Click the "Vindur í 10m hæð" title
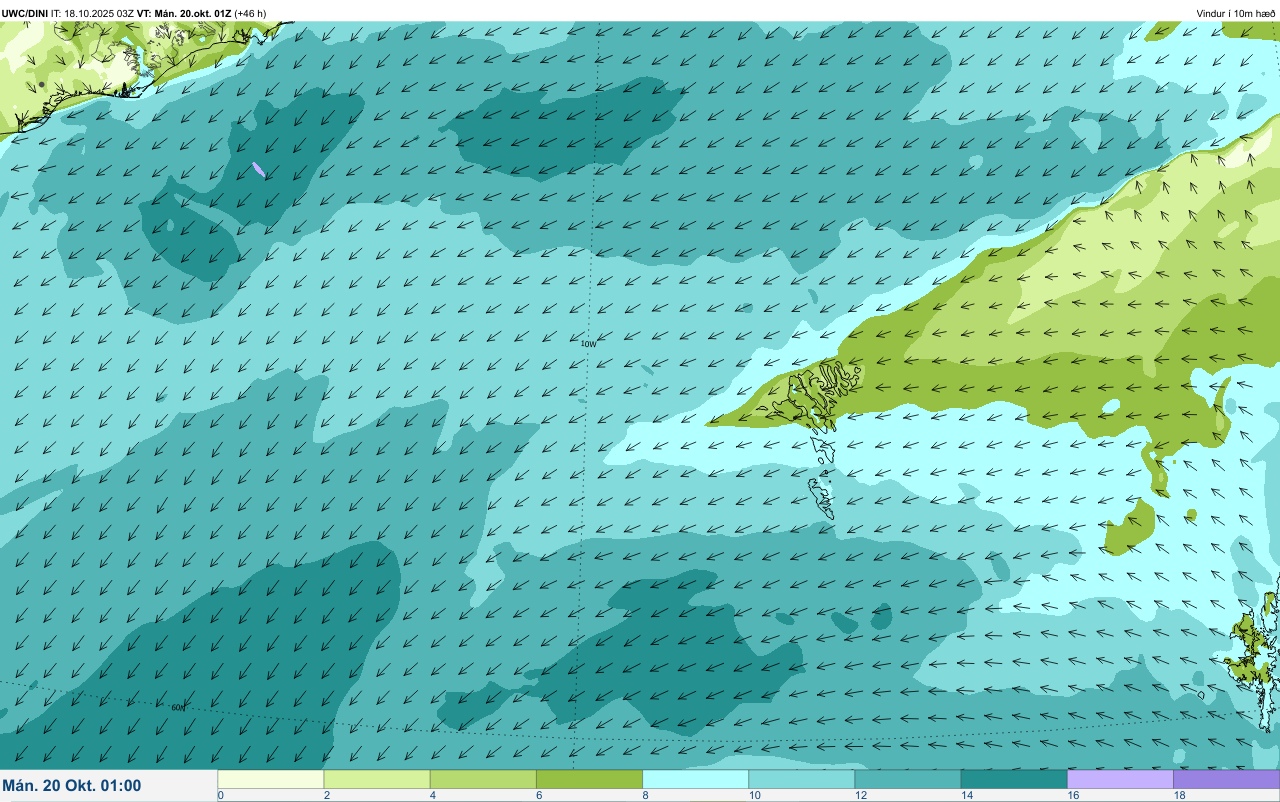The width and height of the screenshot is (1280, 802). [1236, 13]
